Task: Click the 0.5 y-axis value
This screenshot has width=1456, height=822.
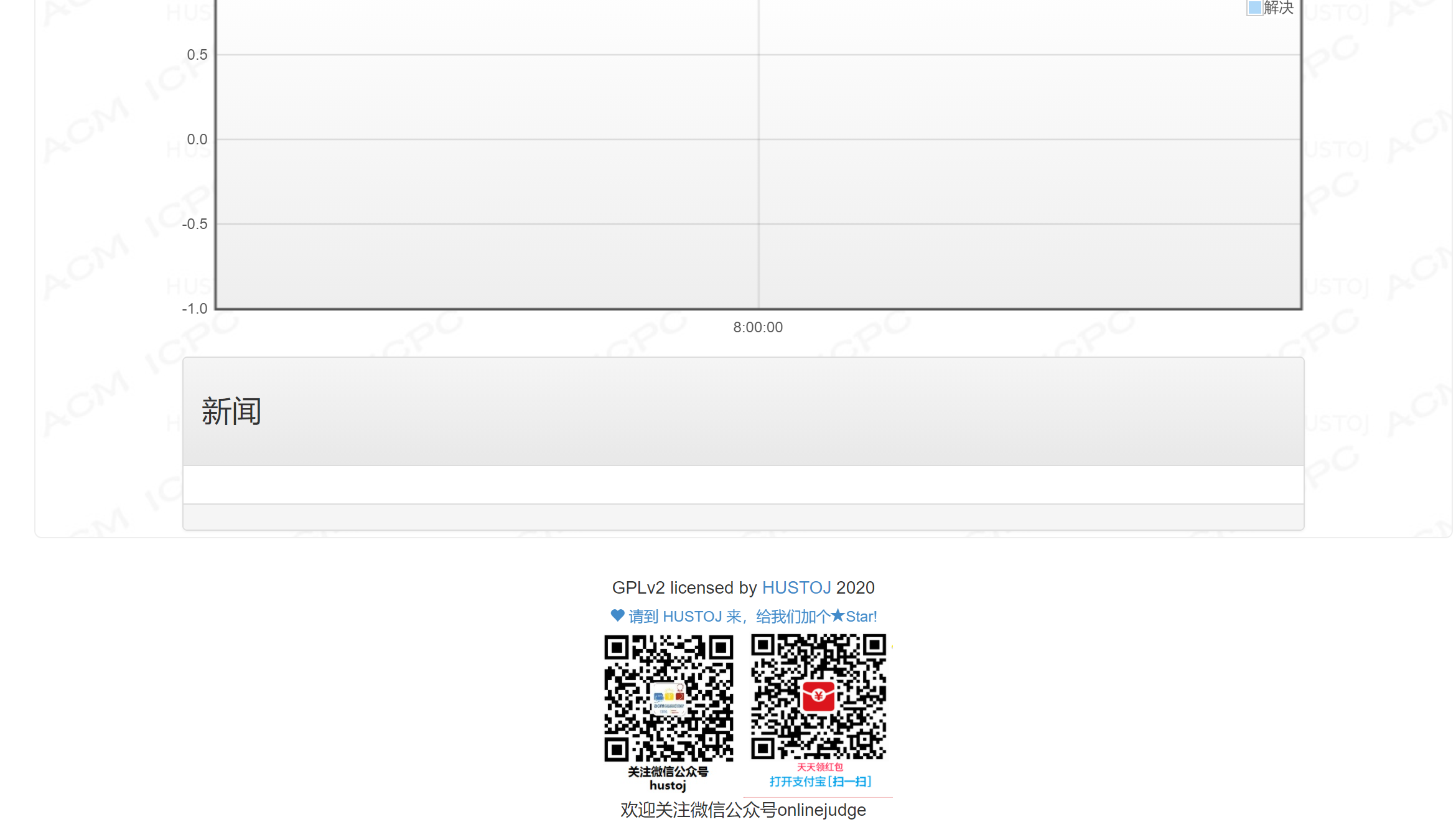Action: [197, 55]
